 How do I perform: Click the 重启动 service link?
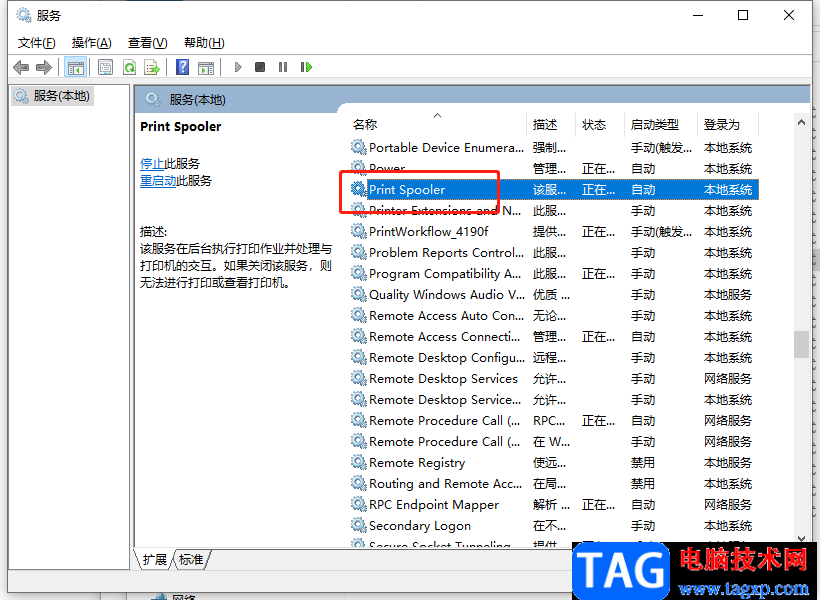[158, 181]
